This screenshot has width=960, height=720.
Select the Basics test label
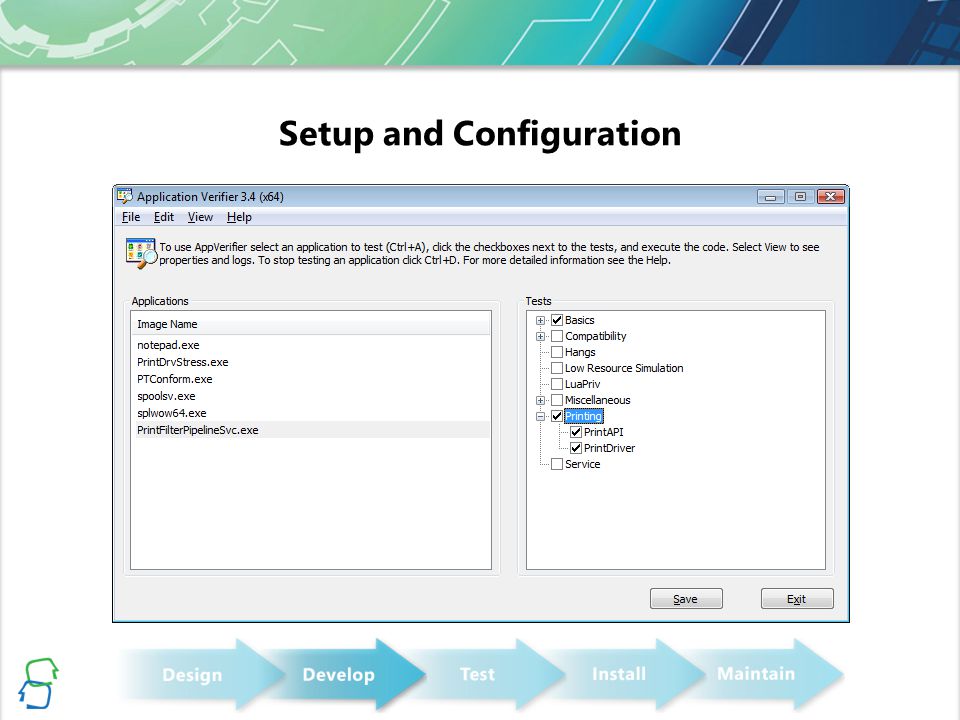point(579,320)
